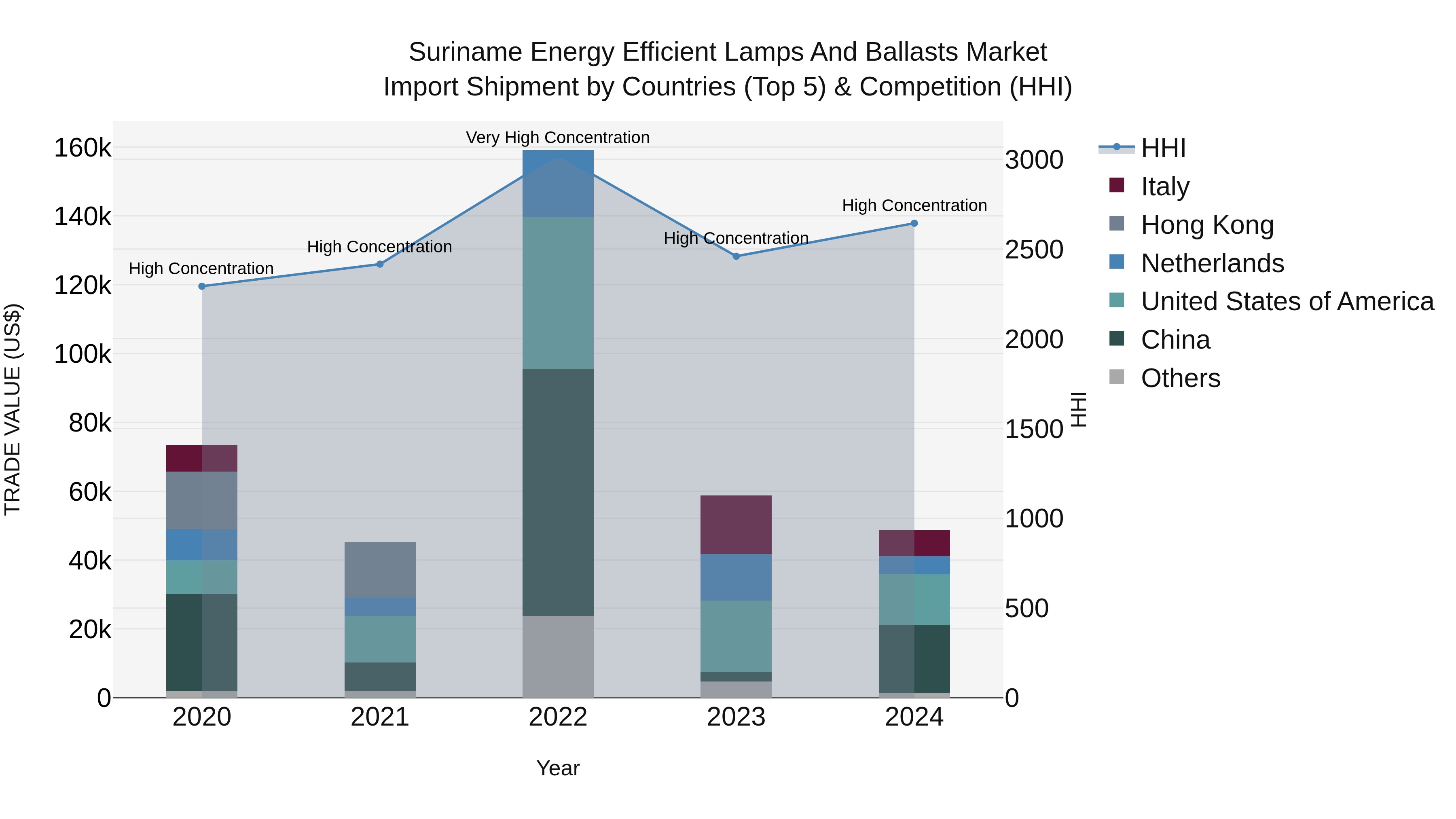
Task: Click the 'Year' x-axis title
Action: coord(558,768)
